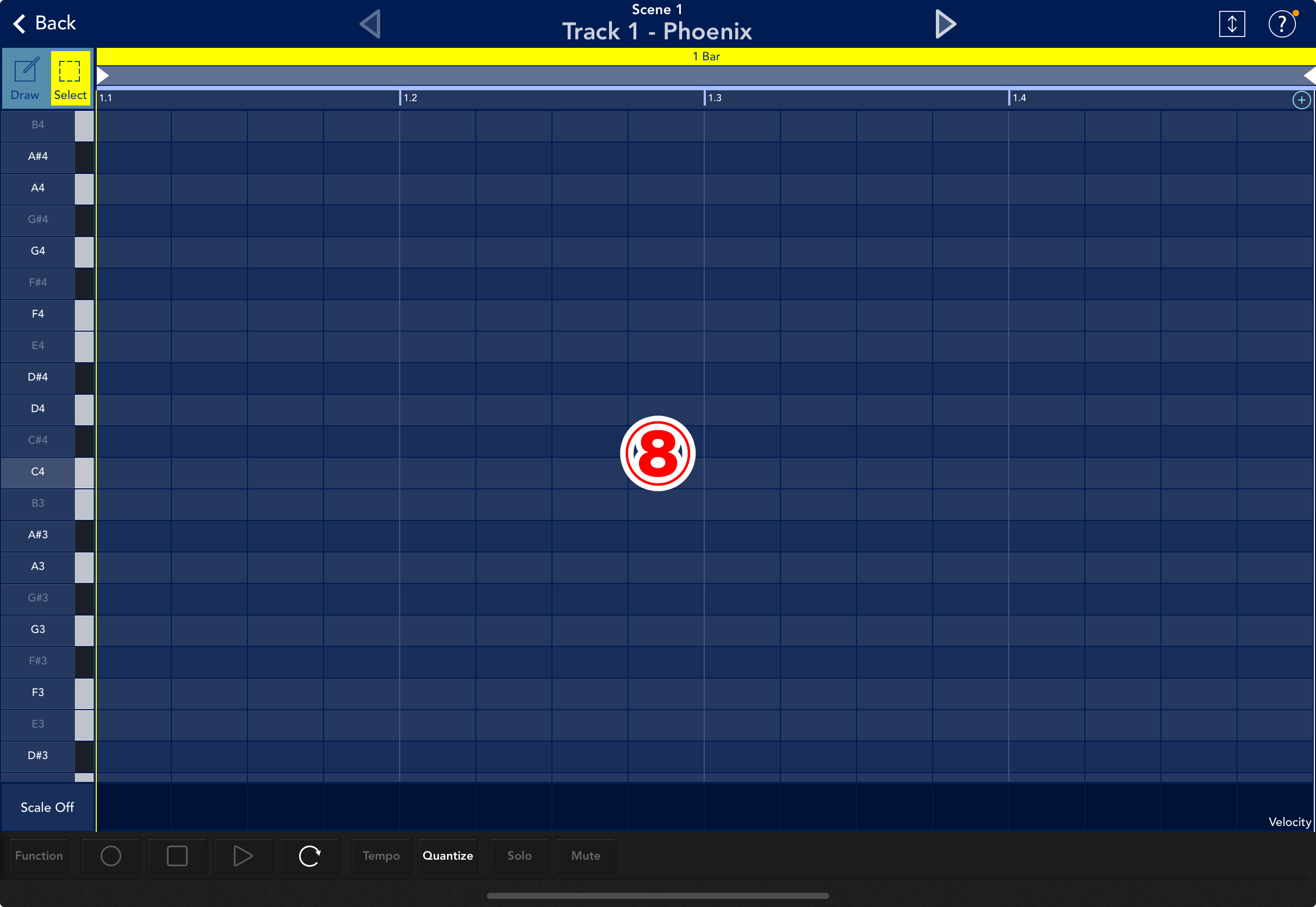
Task: Click the Track 1 - Phoenix title
Action: [657, 31]
